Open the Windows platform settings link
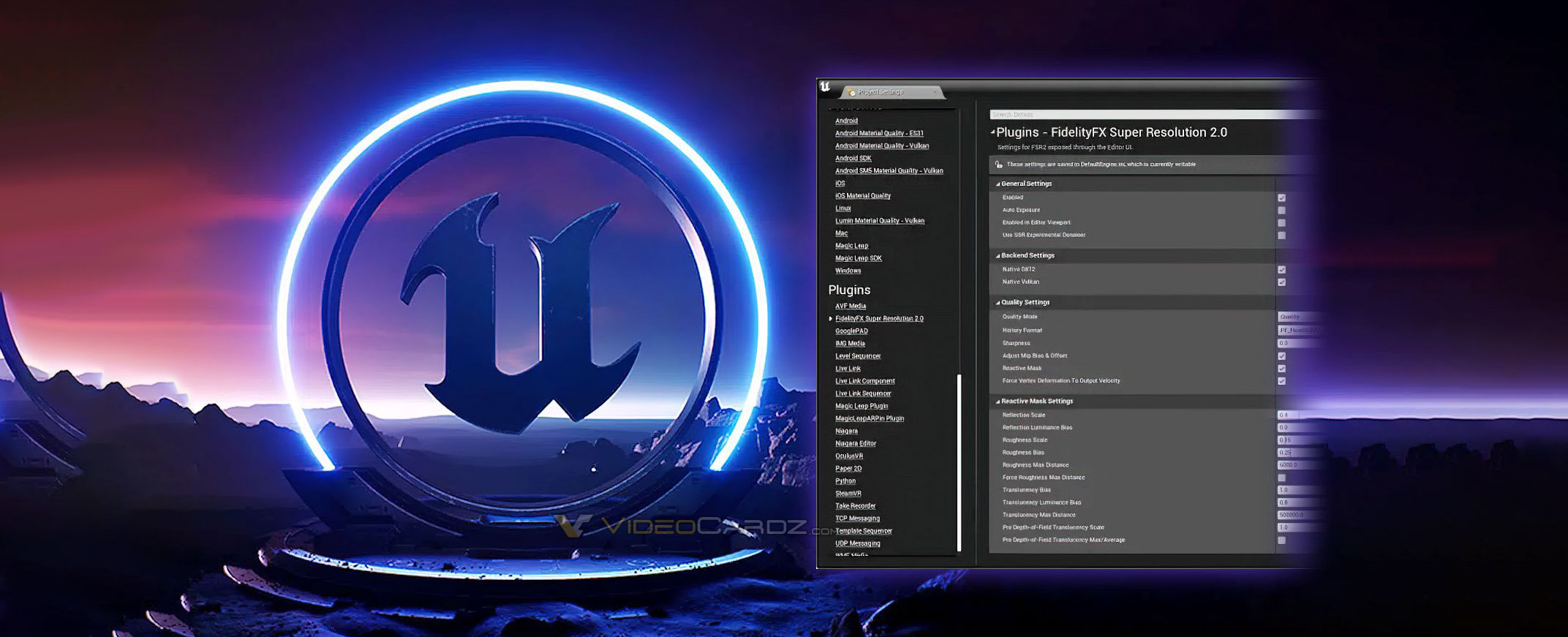 (848, 271)
